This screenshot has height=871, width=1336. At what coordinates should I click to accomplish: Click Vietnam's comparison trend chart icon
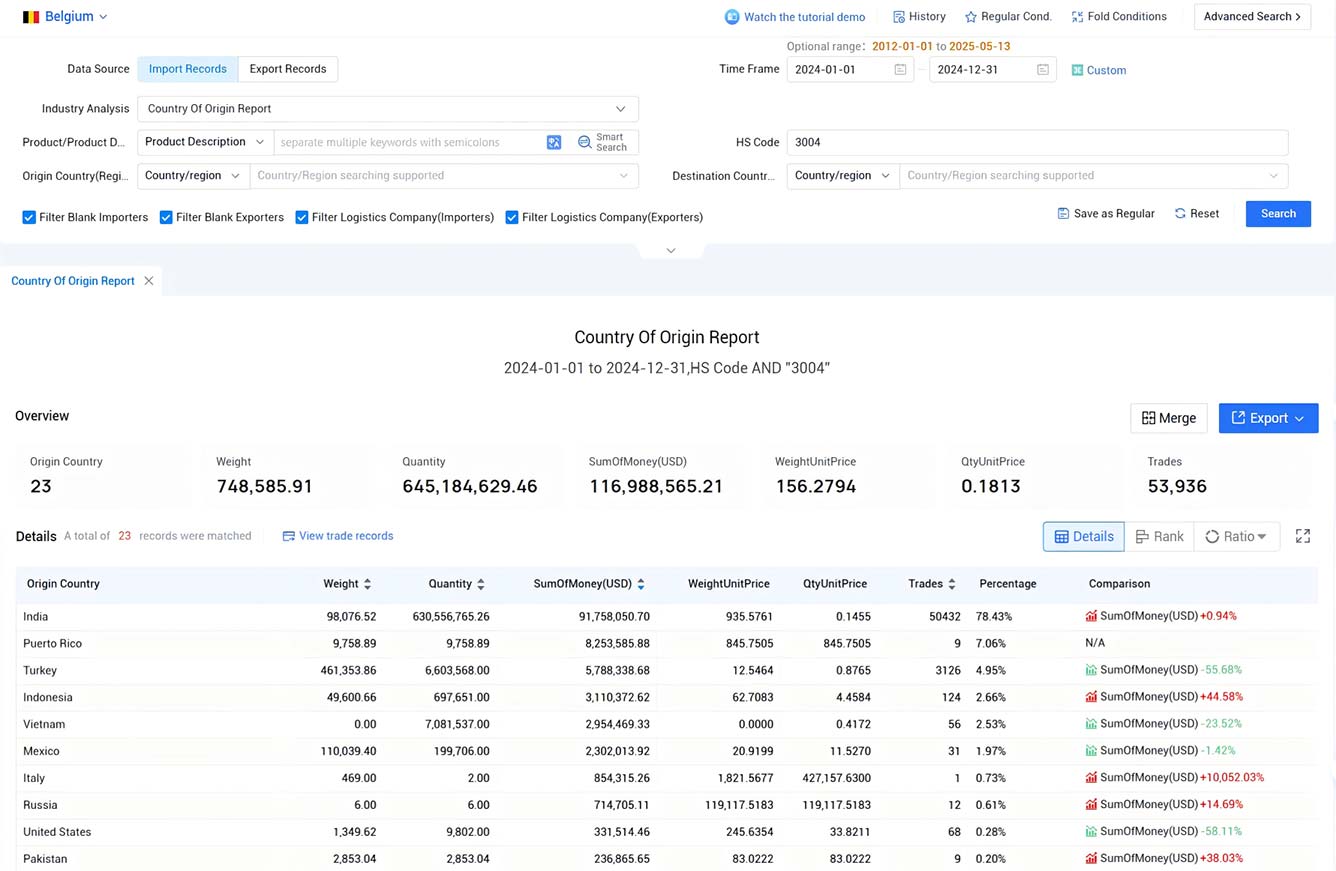coord(1091,724)
